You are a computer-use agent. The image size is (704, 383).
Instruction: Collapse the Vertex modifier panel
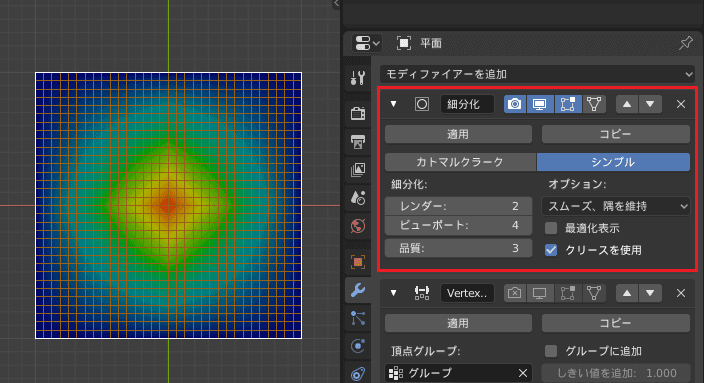click(393, 293)
